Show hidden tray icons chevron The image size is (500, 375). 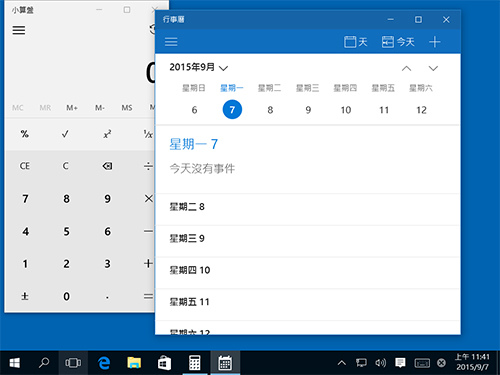pyautogui.click(x=342, y=363)
